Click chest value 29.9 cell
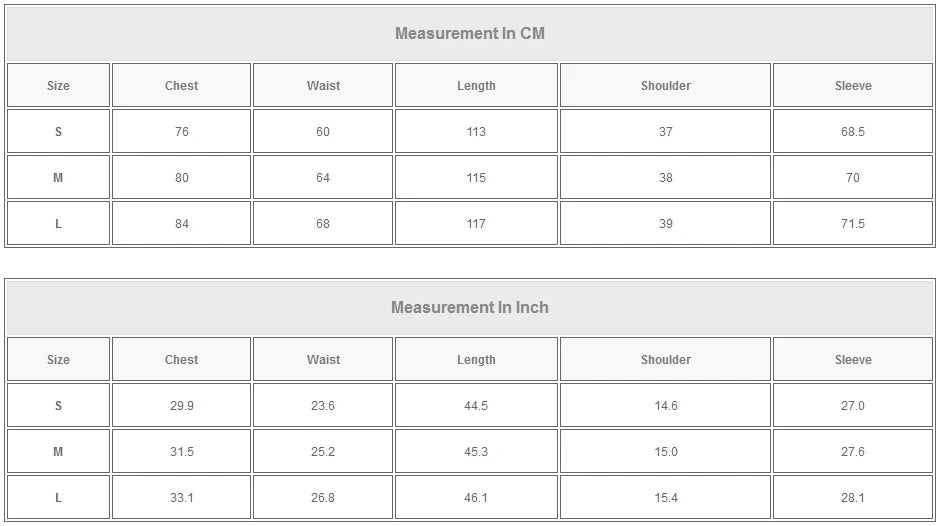Screen dimensions: 938x526 181,406
